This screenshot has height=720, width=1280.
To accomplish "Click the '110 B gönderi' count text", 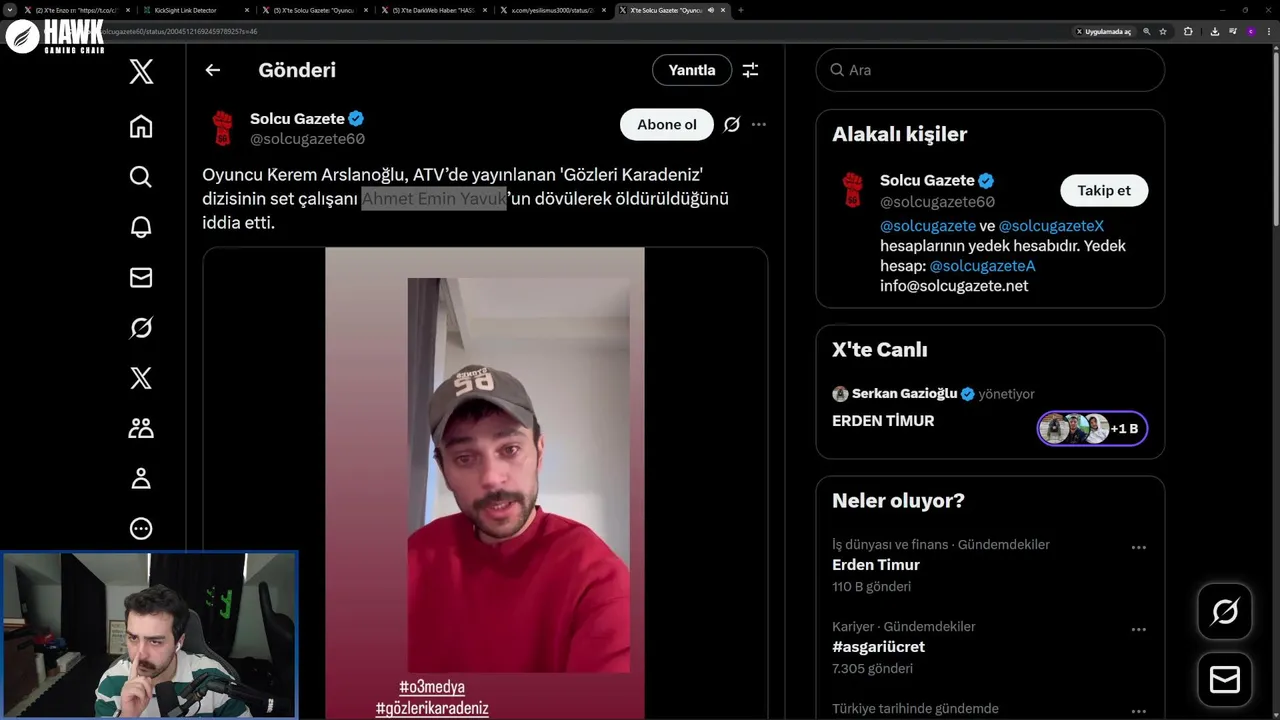I will coord(871,587).
